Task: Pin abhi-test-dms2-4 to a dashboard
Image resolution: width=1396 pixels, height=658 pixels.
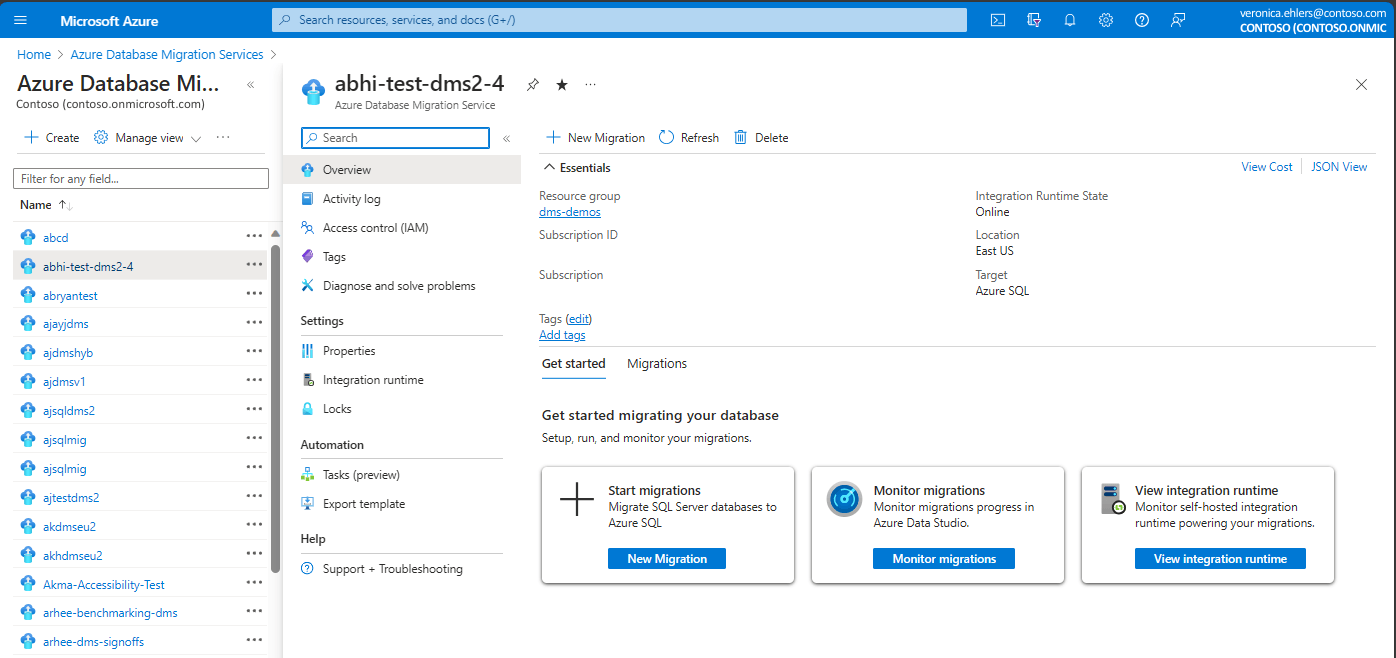Action: coord(533,84)
